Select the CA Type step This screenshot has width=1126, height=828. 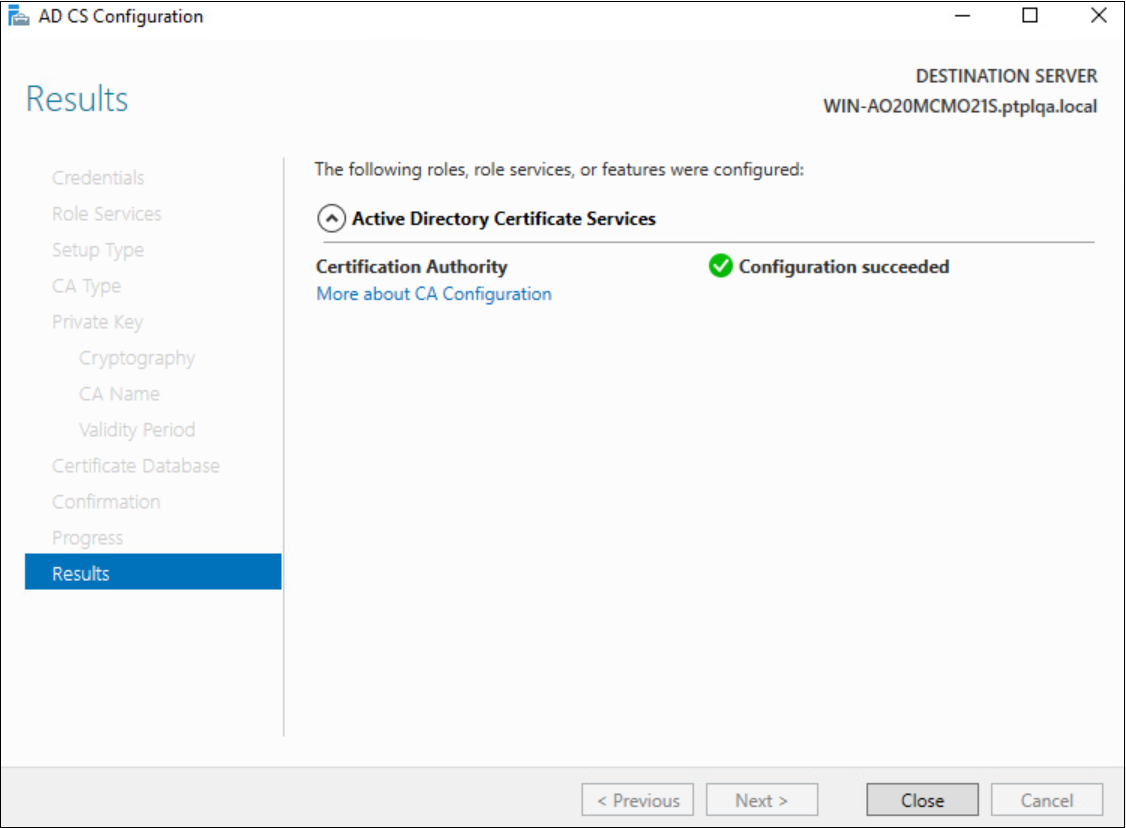click(86, 287)
